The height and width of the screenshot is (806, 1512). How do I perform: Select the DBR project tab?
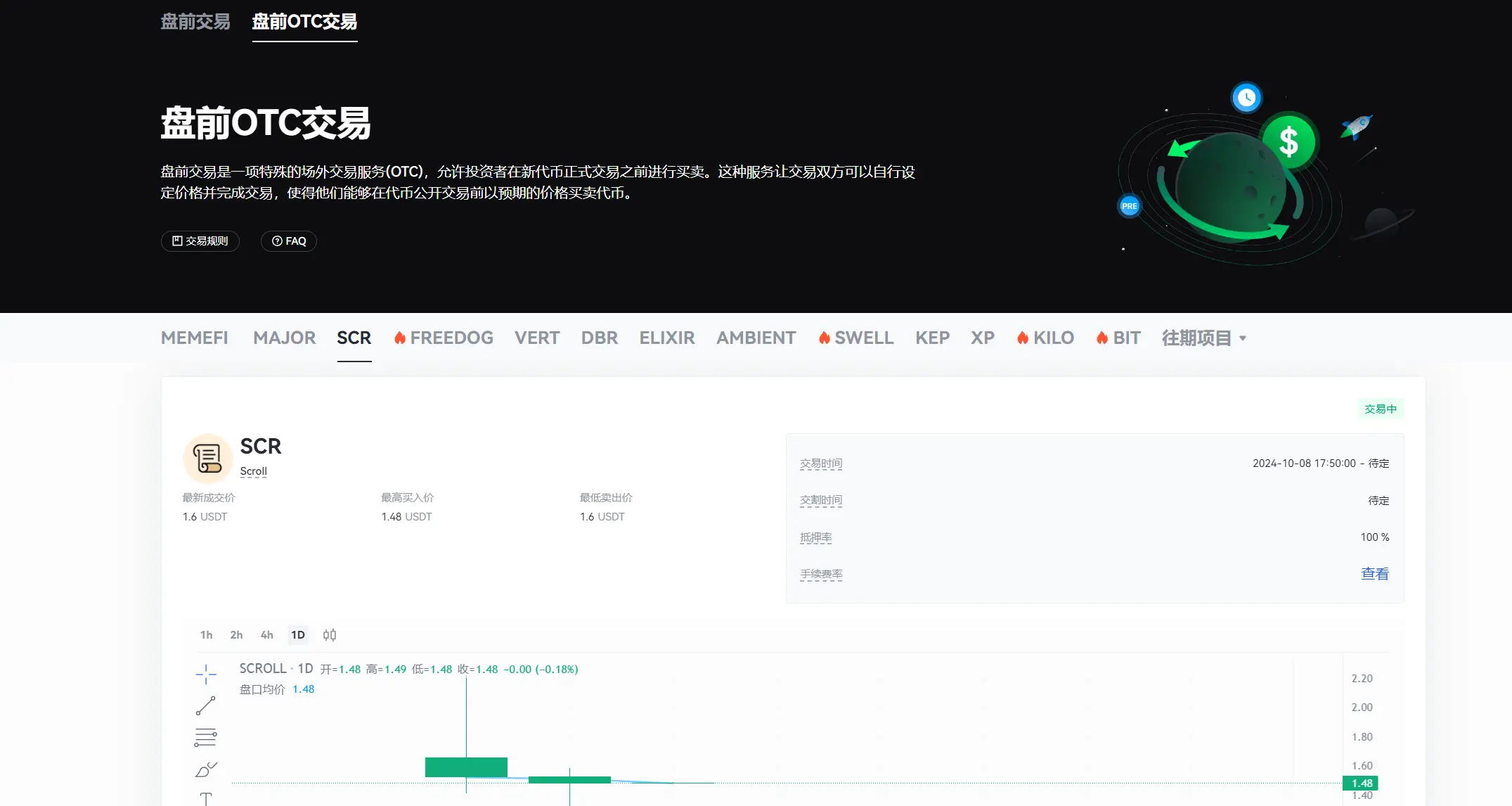(x=600, y=338)
